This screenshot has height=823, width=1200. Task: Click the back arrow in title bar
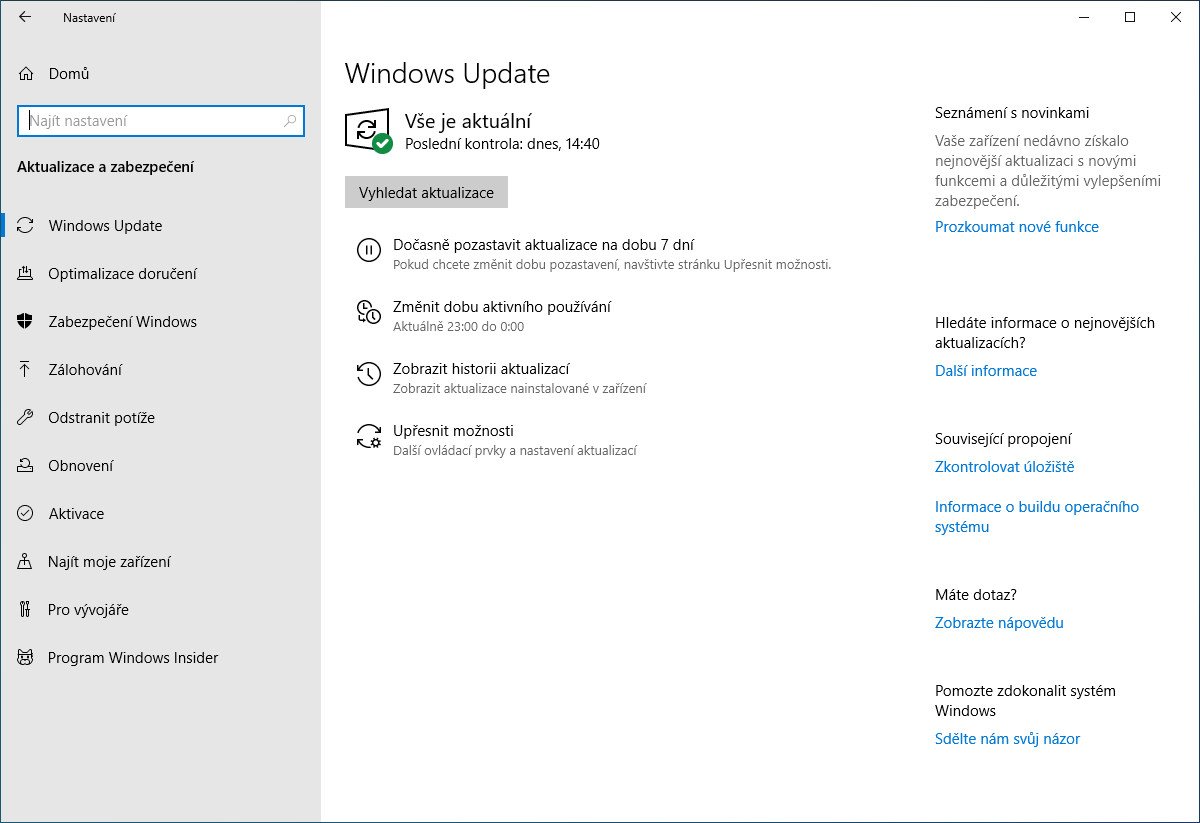pyautogui.click(x=25, y=17)
